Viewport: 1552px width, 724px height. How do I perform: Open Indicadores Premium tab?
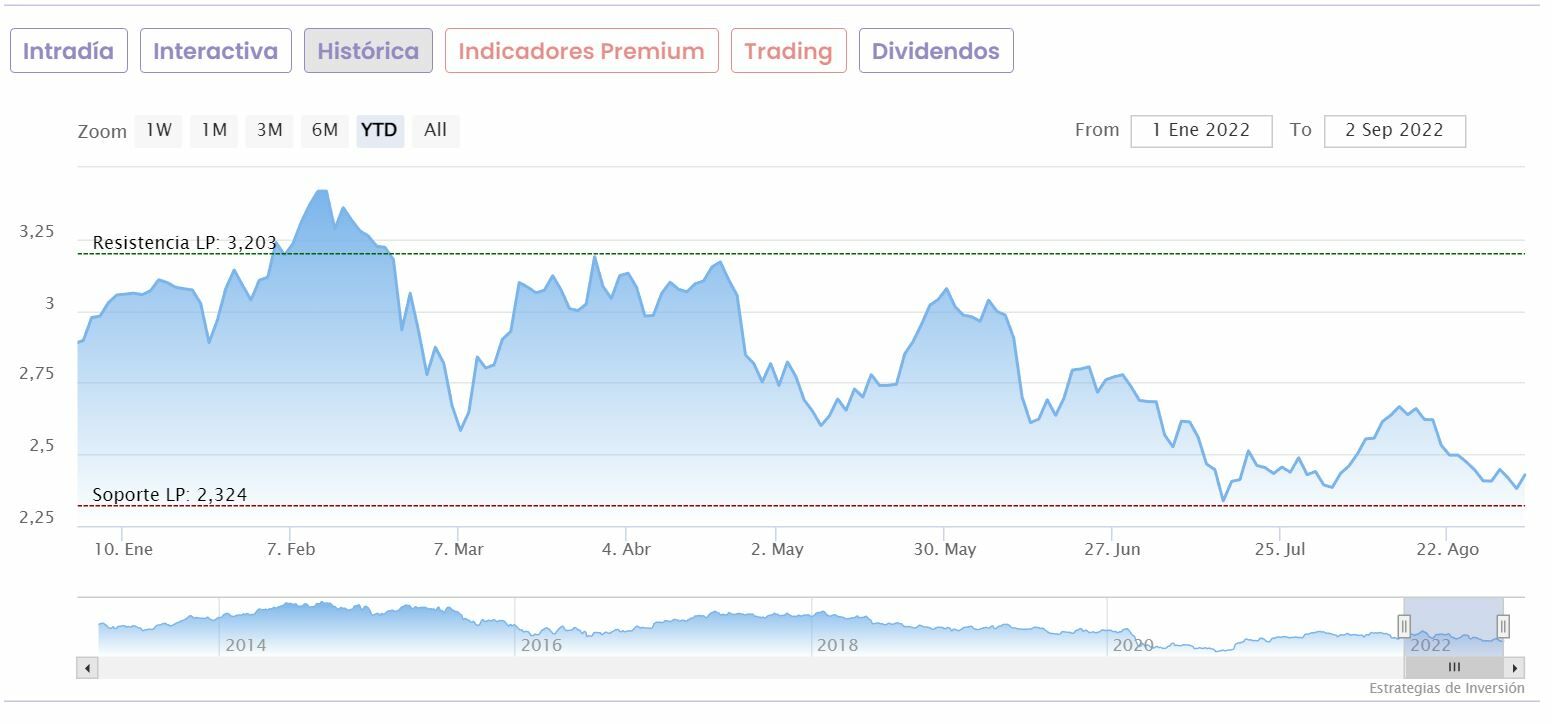581,51
